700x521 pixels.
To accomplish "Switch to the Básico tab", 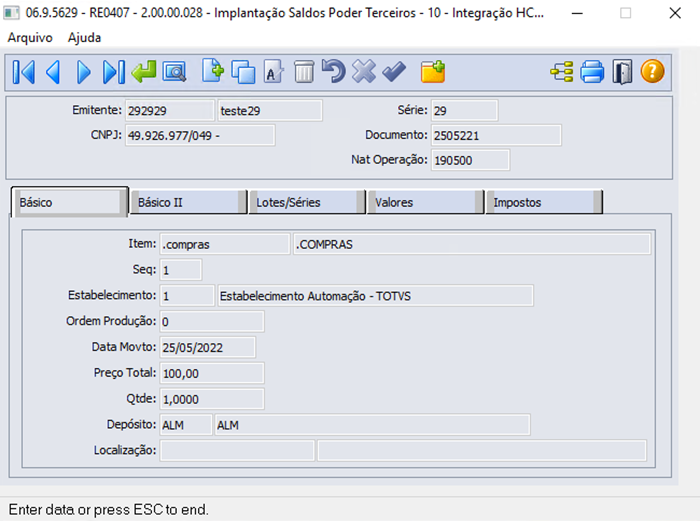I will tap(69, 202).
